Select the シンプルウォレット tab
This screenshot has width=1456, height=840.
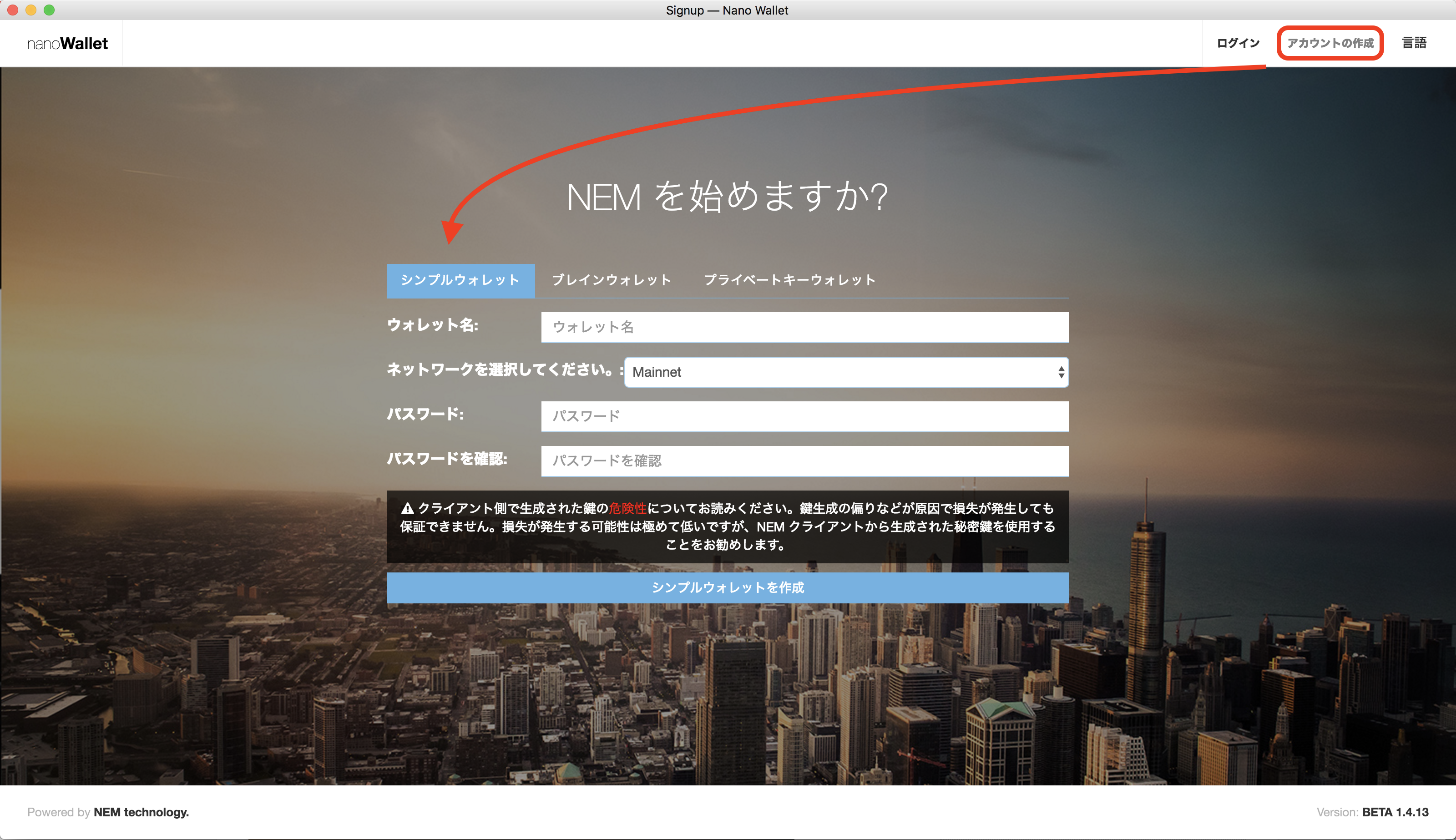[x=460, y=280]
